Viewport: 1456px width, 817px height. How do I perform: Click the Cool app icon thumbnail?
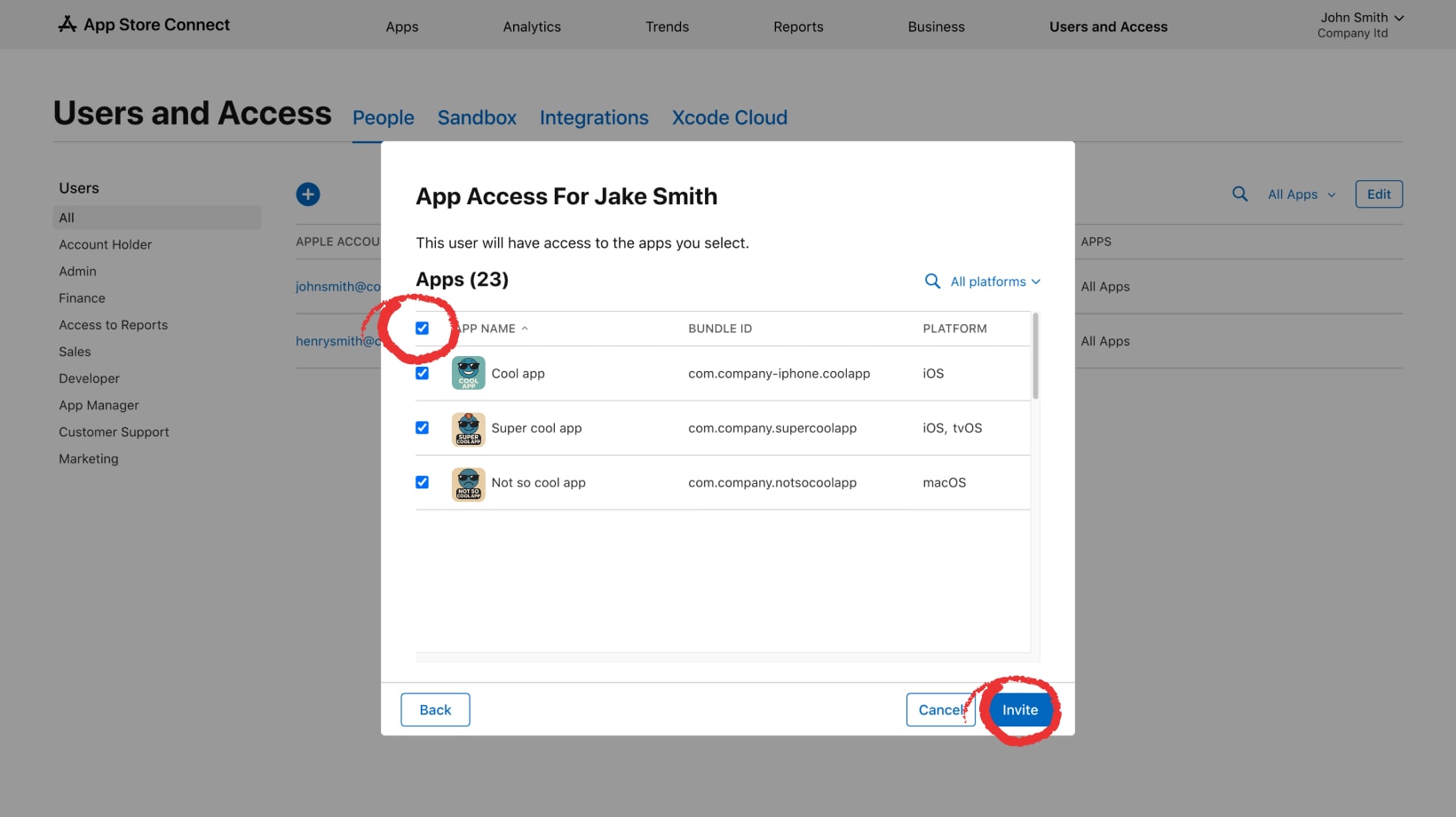[468, 373]
